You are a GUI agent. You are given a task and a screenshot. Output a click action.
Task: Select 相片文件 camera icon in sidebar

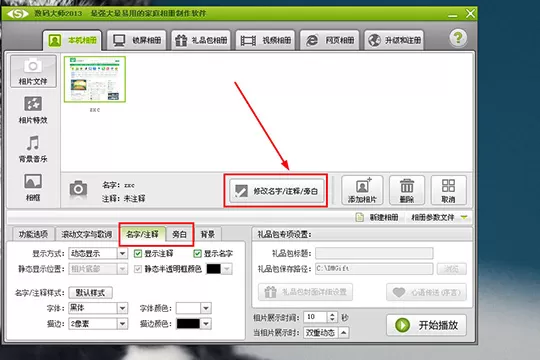[x=33, y=71]
